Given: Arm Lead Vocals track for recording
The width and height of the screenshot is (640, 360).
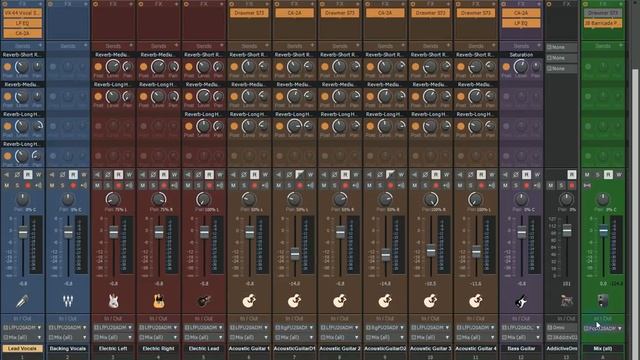Looking at the screenshot, I should click(28, 185).
